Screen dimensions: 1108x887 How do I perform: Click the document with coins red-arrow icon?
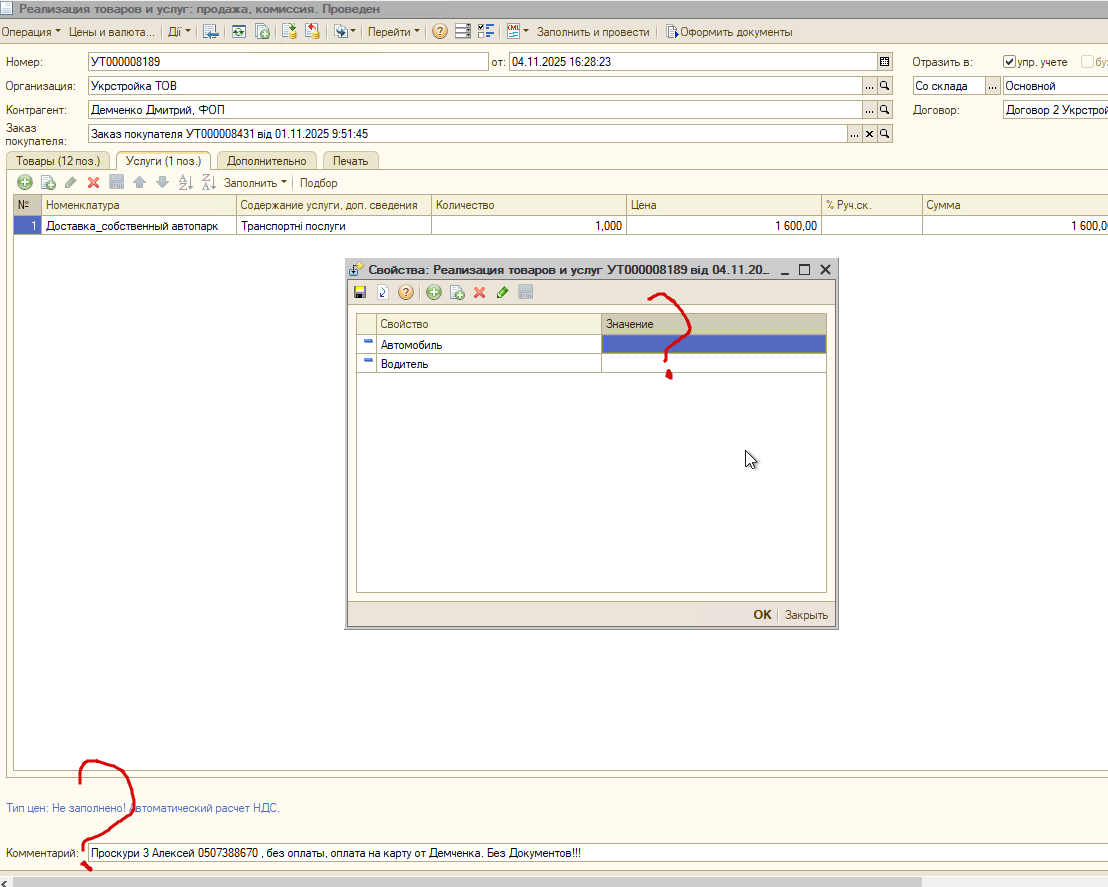(312, 32)
